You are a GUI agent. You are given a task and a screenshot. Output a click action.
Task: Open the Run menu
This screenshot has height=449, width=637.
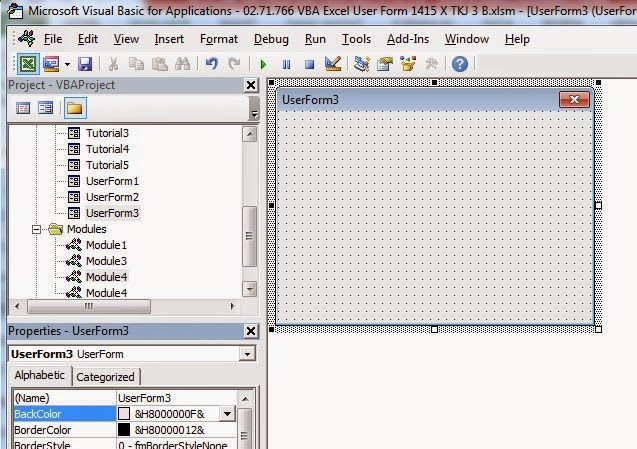click(315, 39)
